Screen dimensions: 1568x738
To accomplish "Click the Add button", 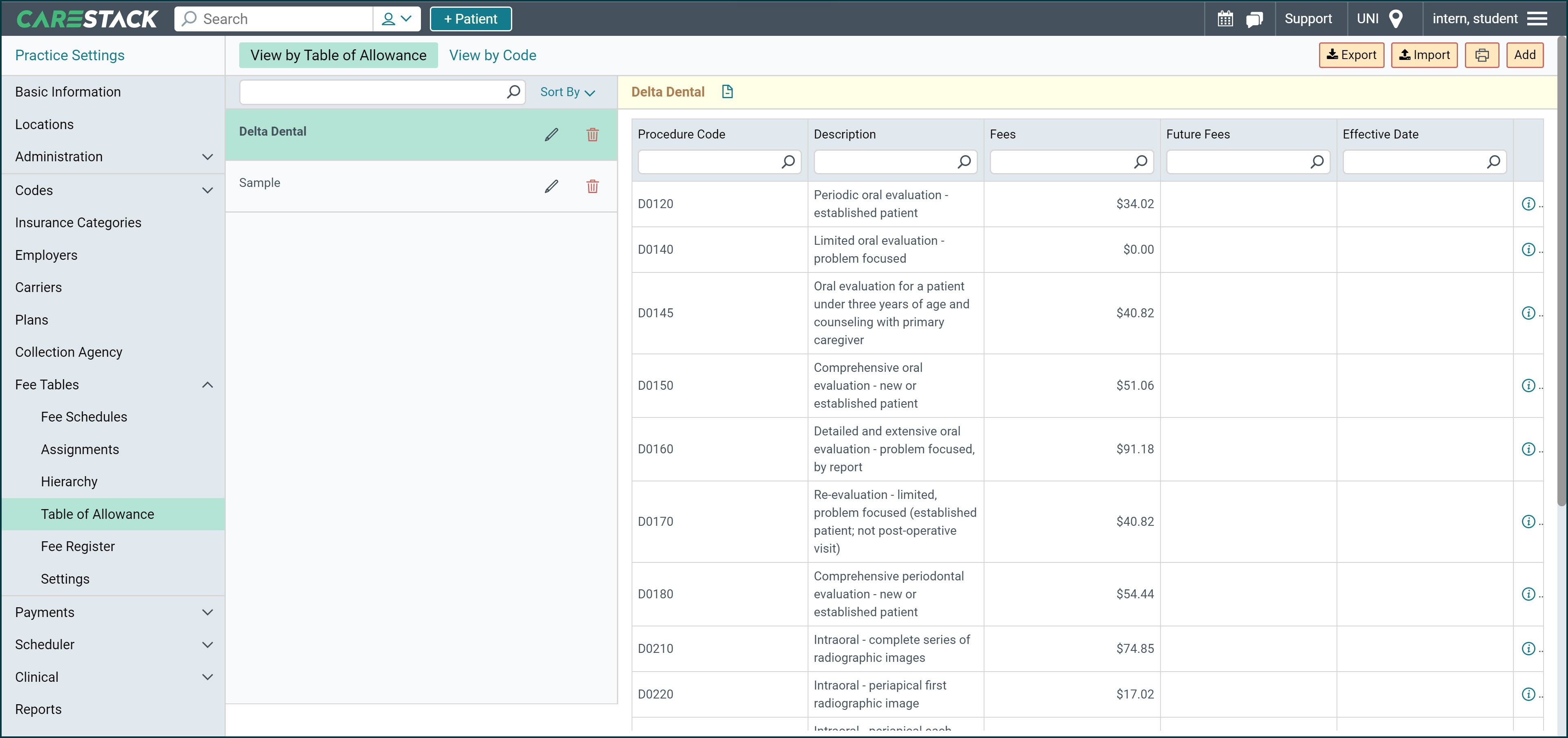I will point(1524,55).
